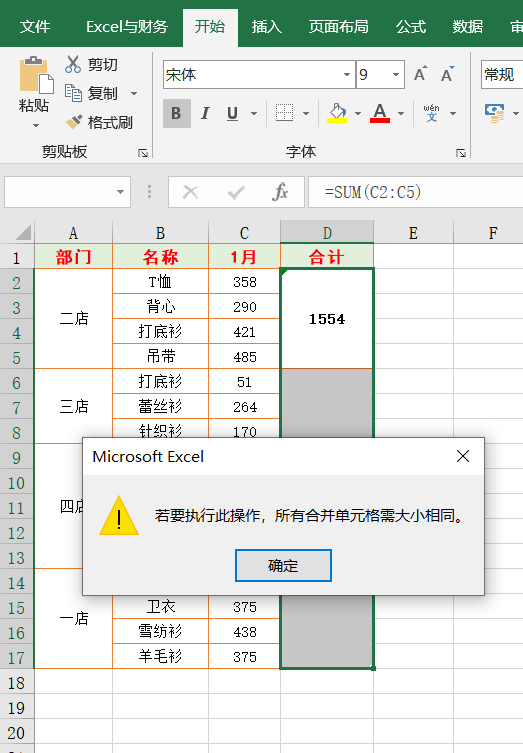This screenshot has height=753, width=523.
Task: Increase font size with large A
Action: coord(420,74)
